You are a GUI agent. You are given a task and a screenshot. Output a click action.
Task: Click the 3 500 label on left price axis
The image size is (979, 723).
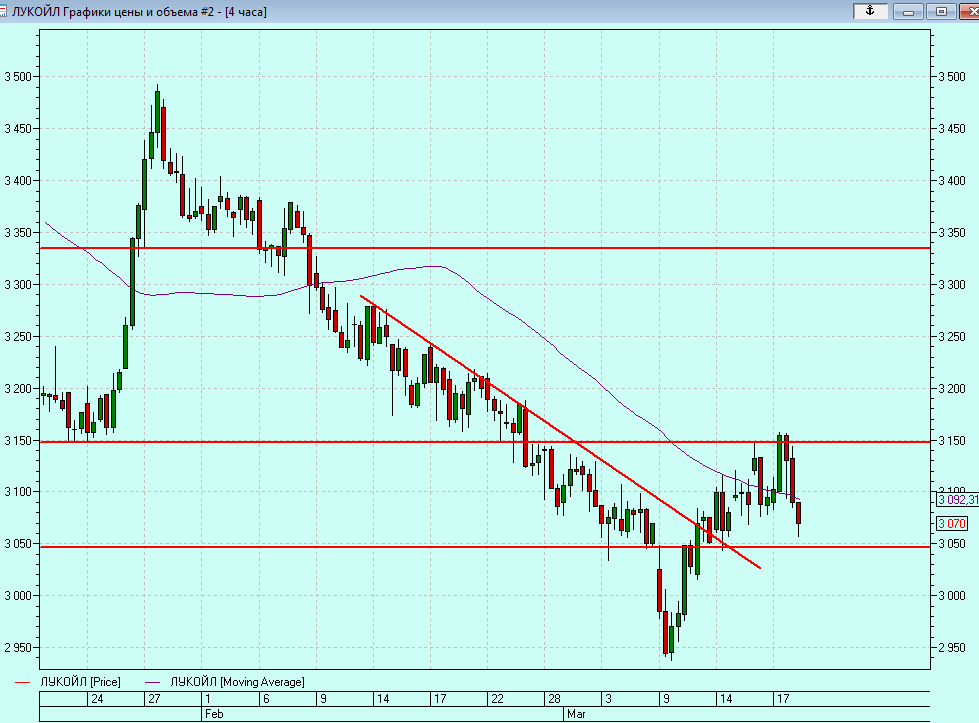pos(17,77)
